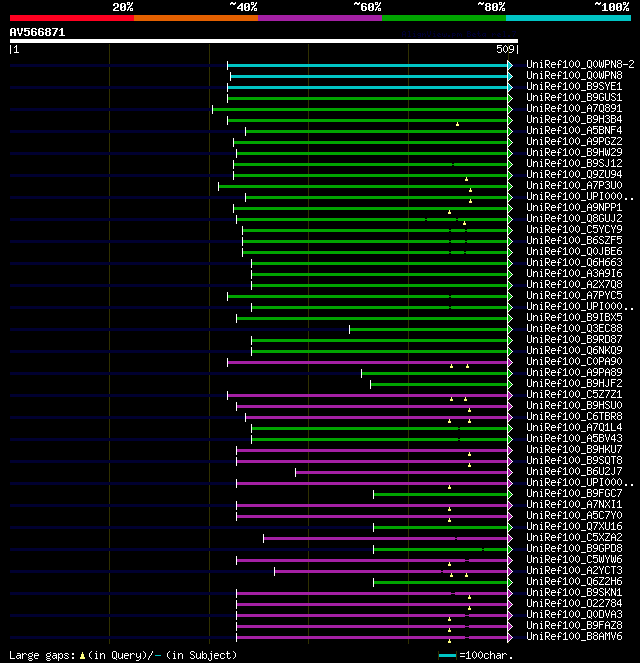
Task: Click the cyan alignment bar for Q0WPN8-2
Action: point(367,66)
